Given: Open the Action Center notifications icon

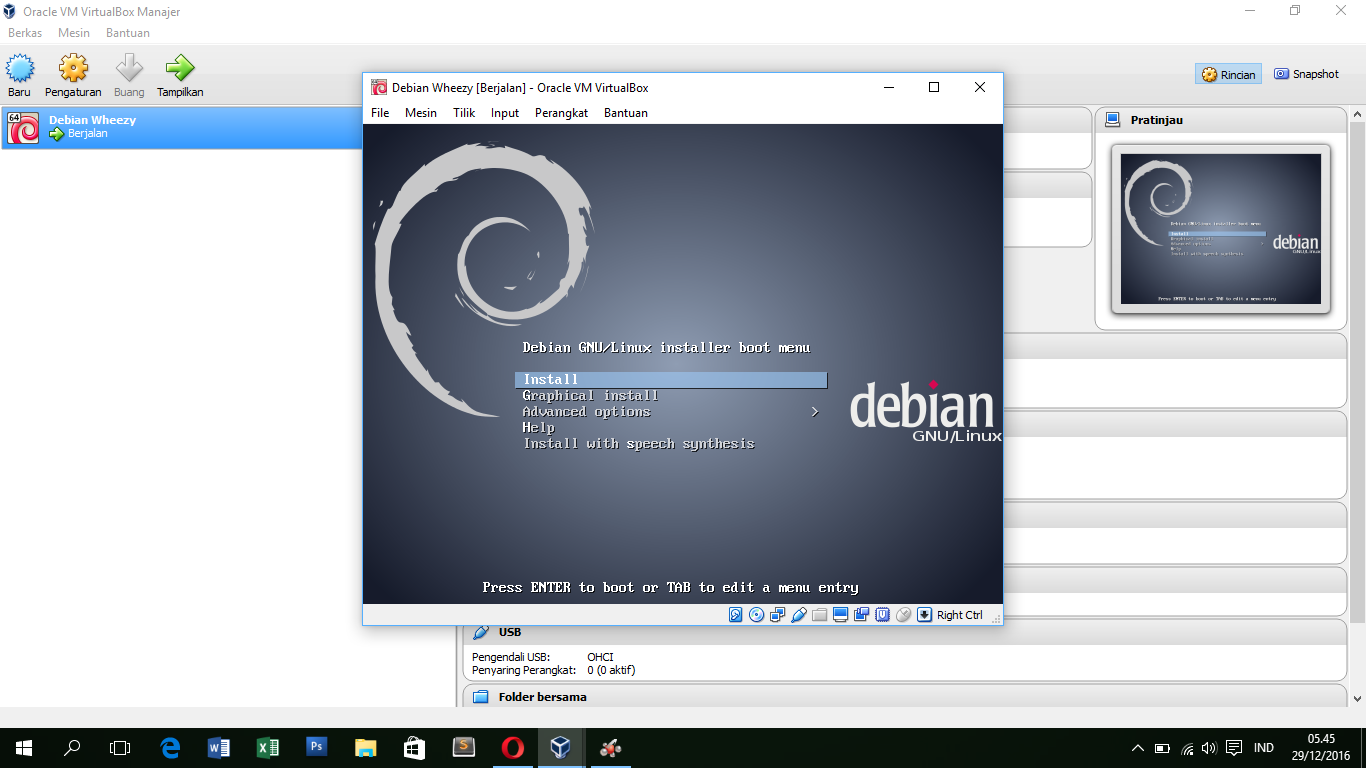Looking at the screenshot, I should [1234, 748].
